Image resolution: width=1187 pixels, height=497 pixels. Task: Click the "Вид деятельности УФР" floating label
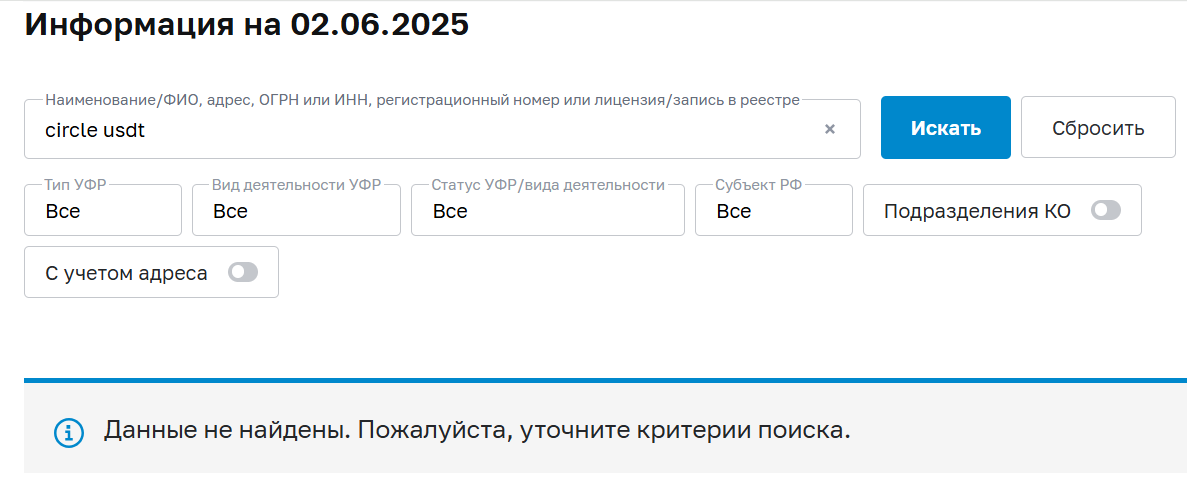tap(296, 185)
